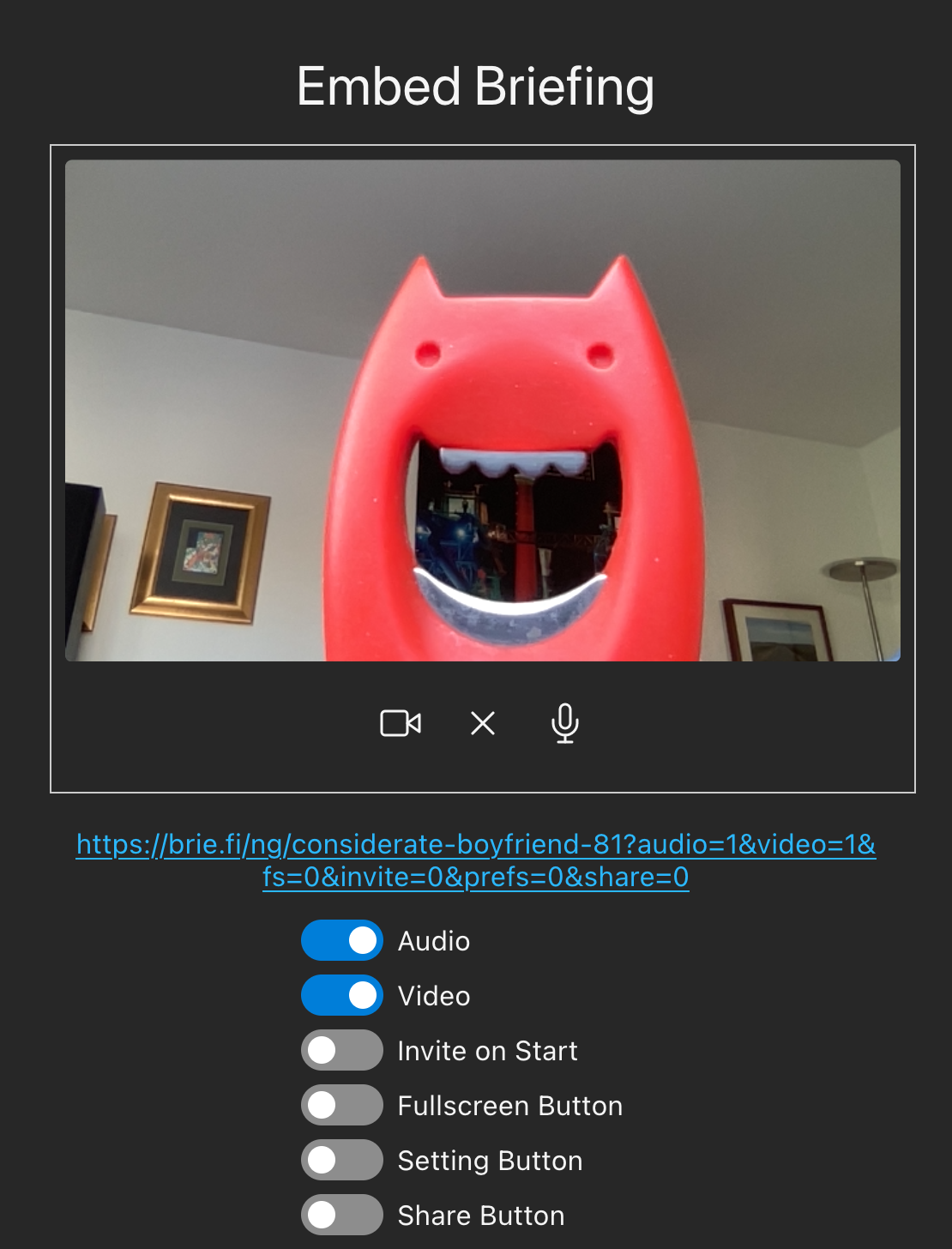Enable the Fullscreen Button toggle
The width and height of the screenshot is (952, 1249).
click(x=340, y=1105)
